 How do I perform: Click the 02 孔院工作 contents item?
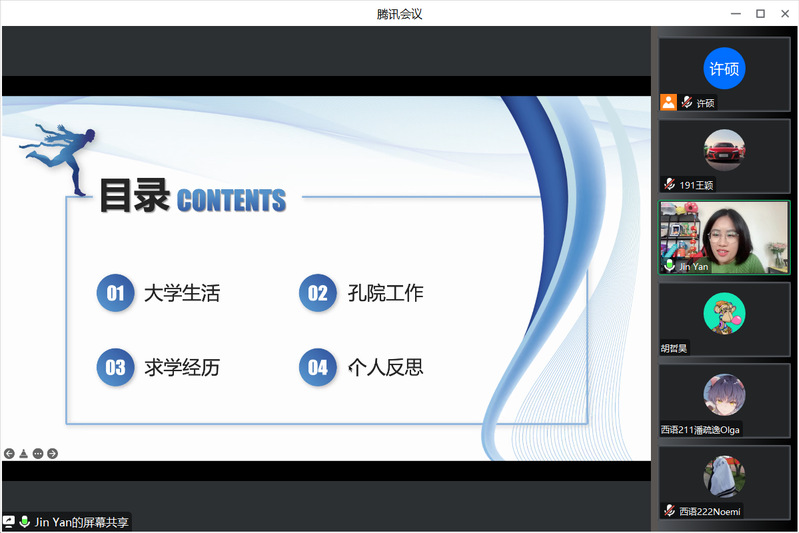pos(362,293)
